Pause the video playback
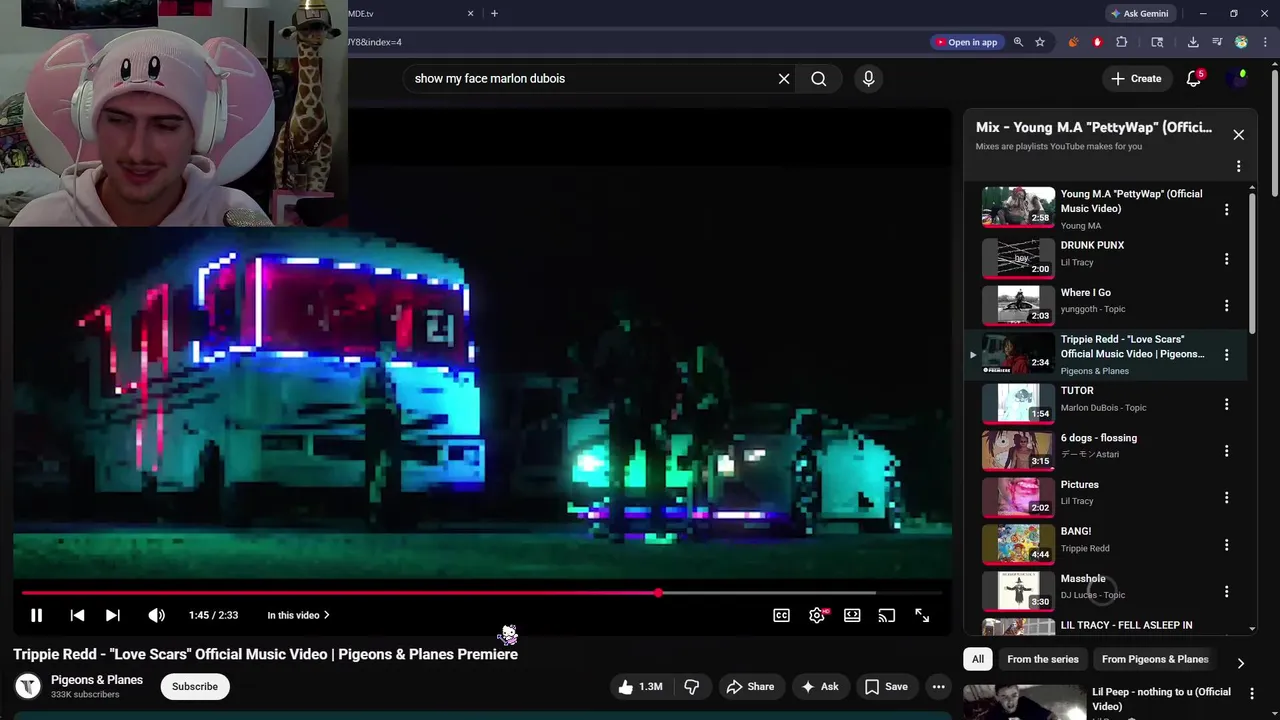Viewport: 1280px width, 720px height. (x=36, y=615)
